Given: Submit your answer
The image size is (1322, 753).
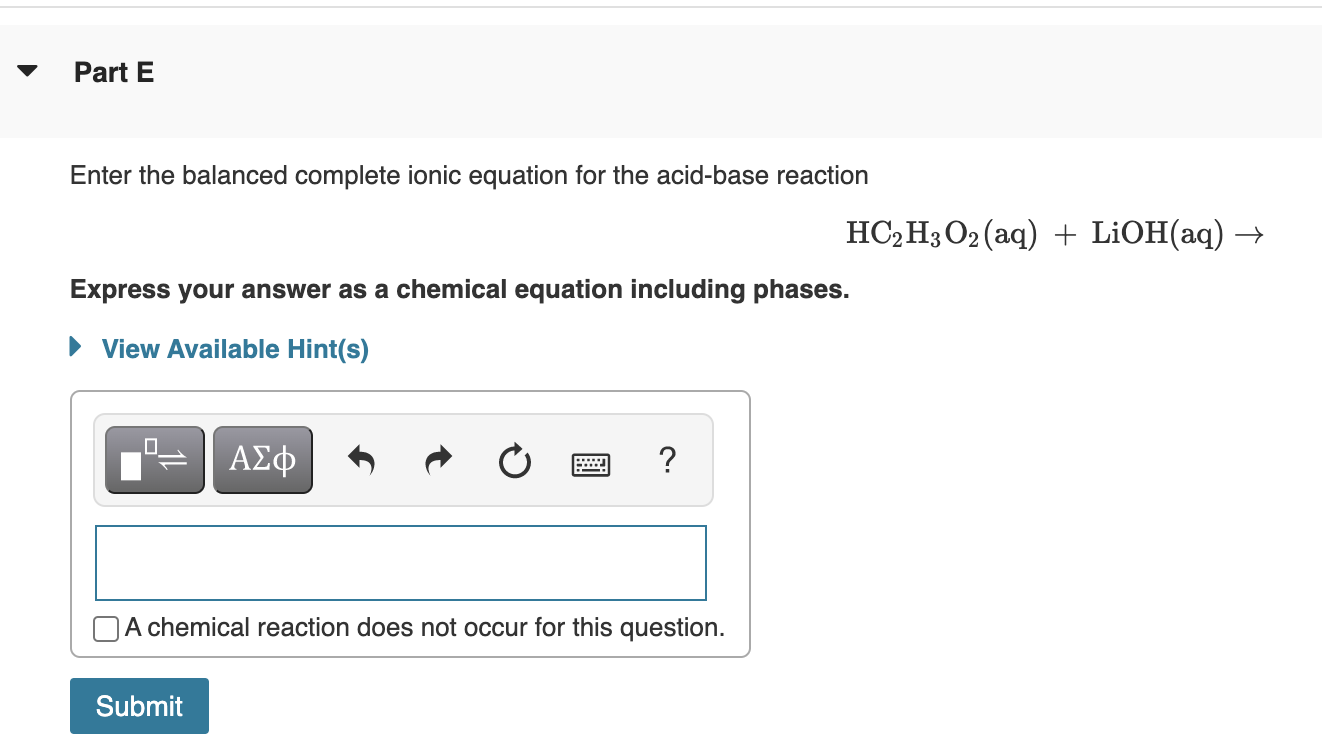Looking at the screenshot, I should tap(139, 705).
